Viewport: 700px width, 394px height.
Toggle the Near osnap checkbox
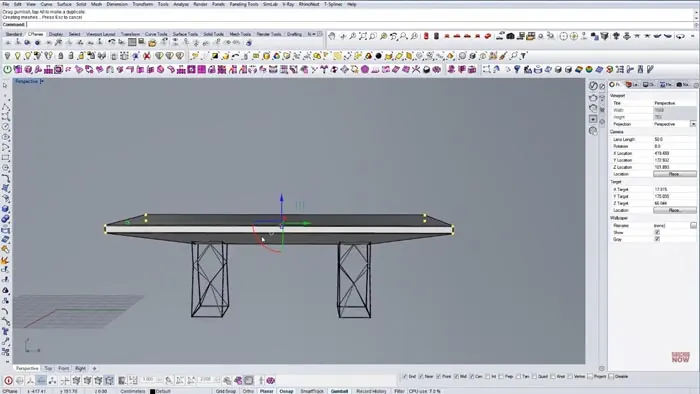pos(421,377)
